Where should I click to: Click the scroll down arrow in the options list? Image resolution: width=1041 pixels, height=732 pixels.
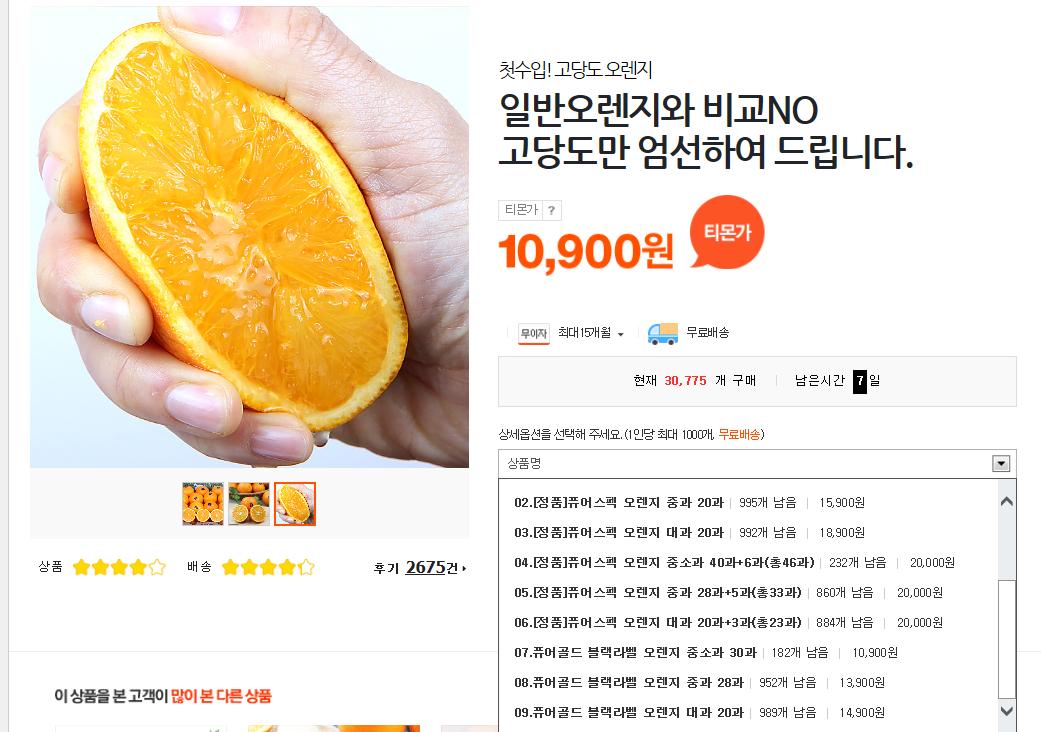coord(1006,711)
